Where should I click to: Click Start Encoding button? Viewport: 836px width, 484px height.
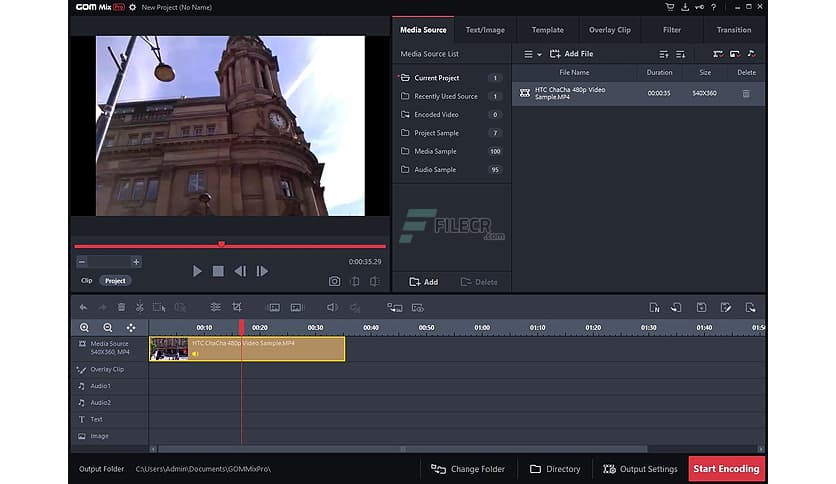[726, 469]
